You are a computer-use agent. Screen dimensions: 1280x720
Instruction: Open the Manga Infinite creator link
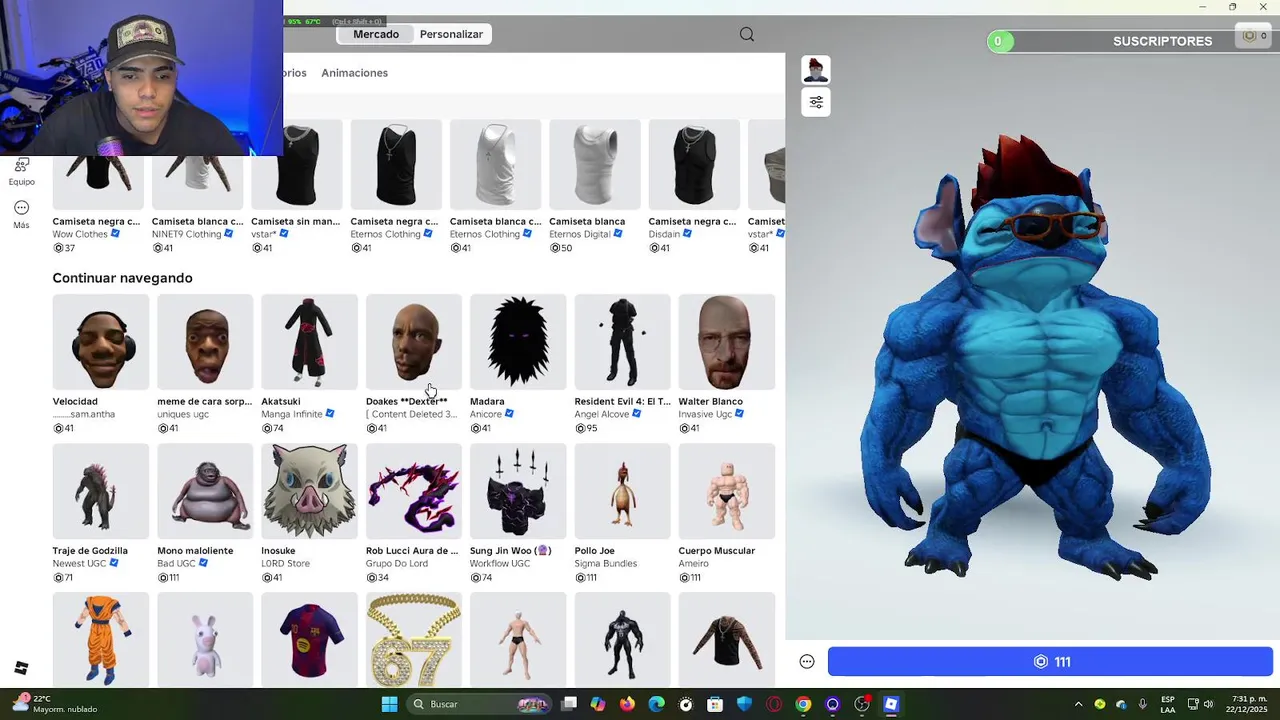click(292, 414)
